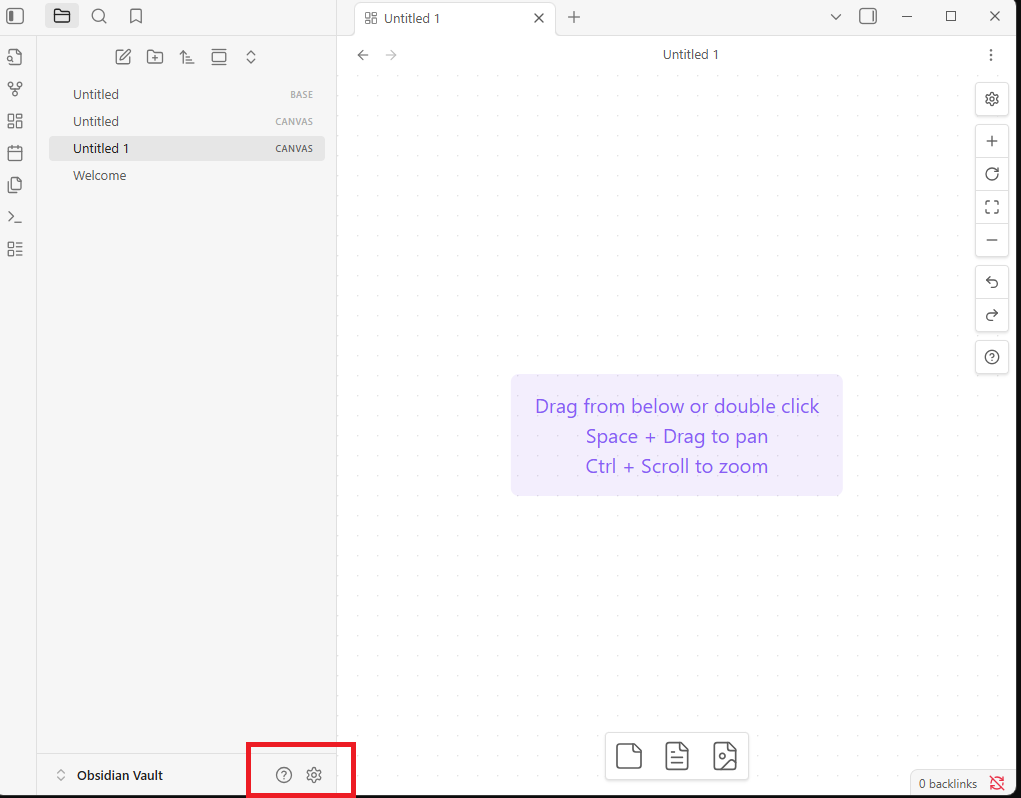Toggle the left sidebar collapse button
The image size is (1021, 798).
(x=15, y=16)
